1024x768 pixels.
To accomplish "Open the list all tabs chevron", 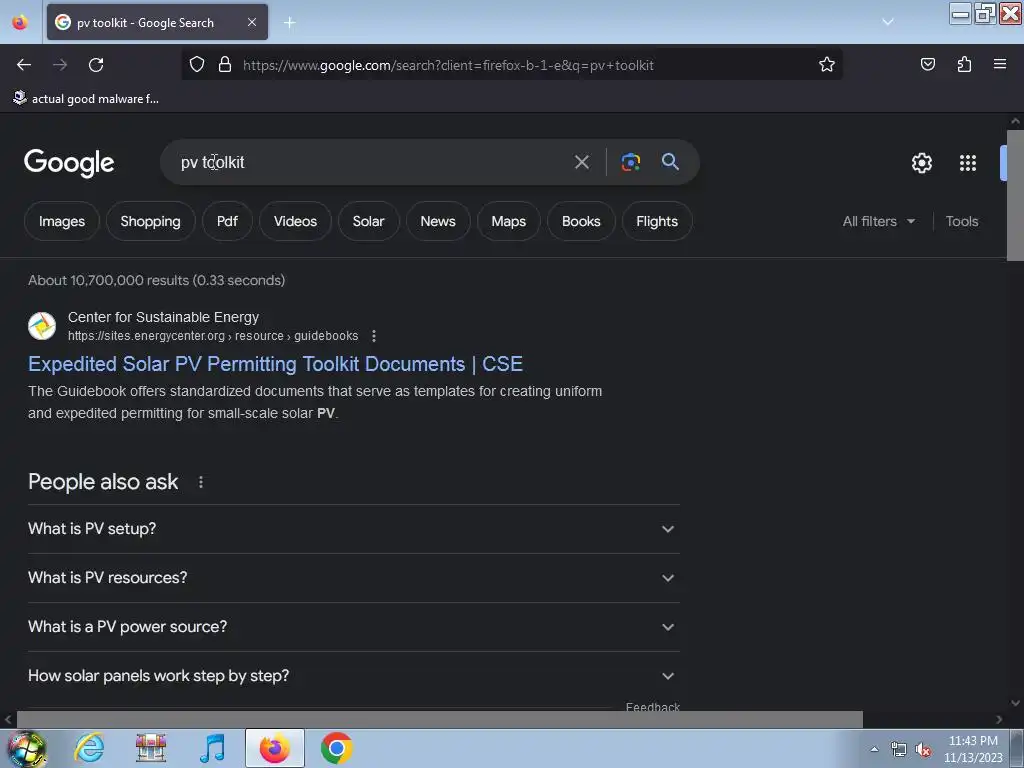I will click(888, 22).
